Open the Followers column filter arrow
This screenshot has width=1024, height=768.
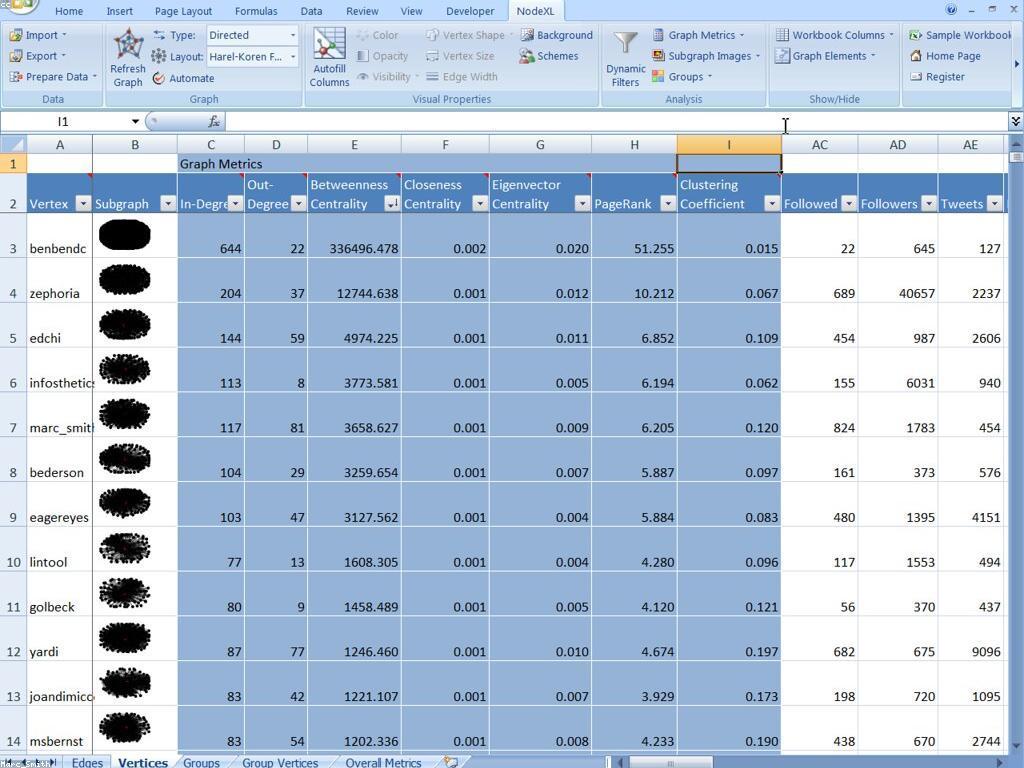928,204
